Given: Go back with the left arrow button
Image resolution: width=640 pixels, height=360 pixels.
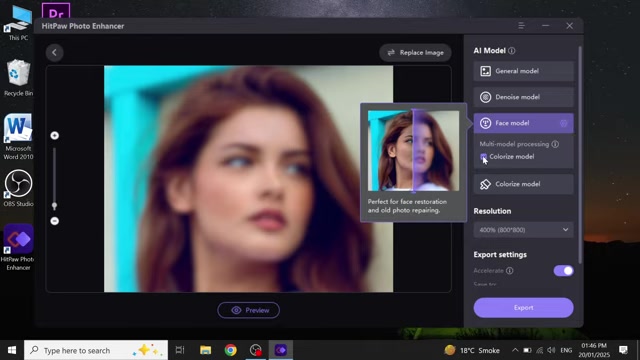Looking at the screenshot, I should tap(54, 52).
